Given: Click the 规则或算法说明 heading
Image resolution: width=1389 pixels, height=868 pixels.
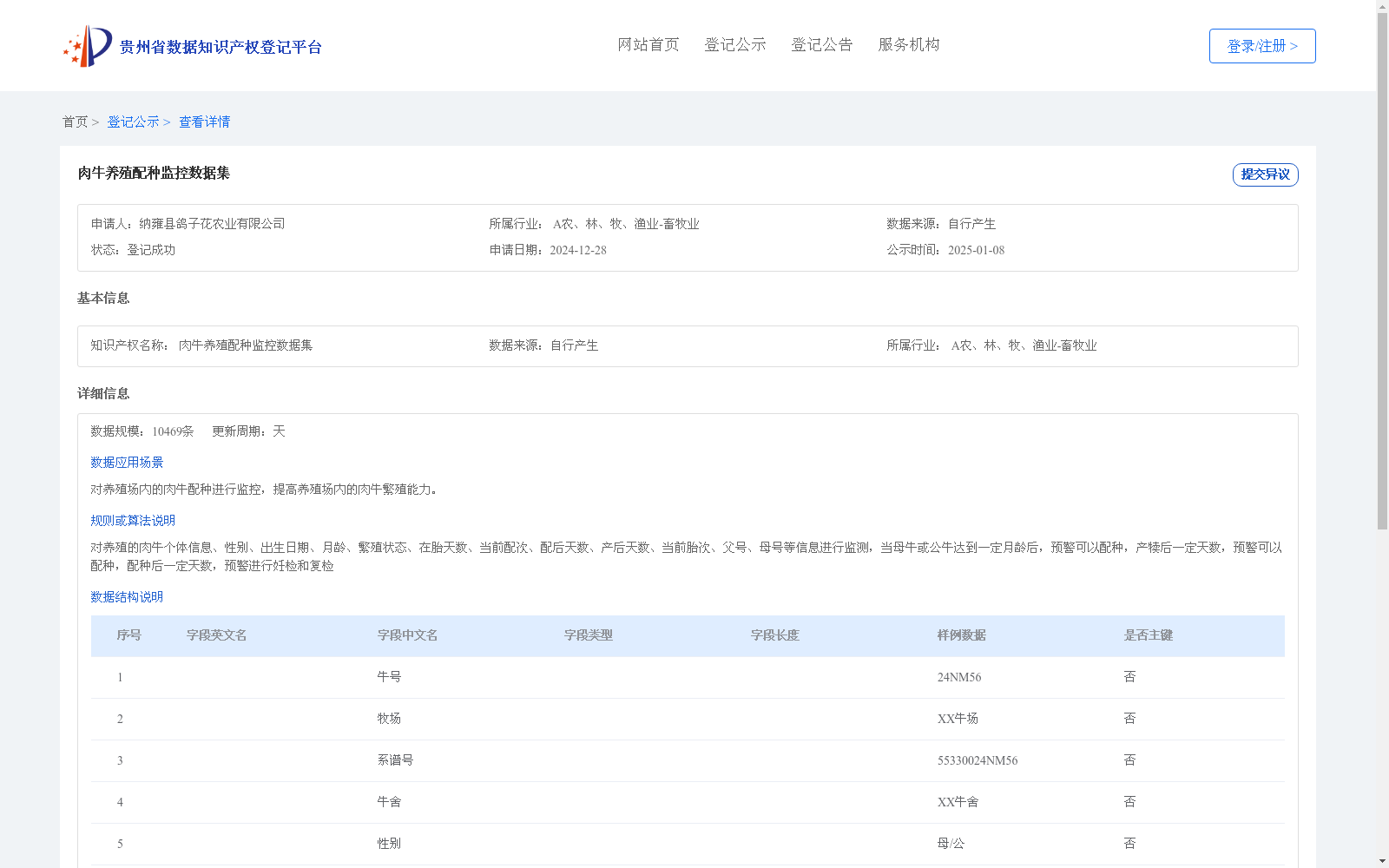Looking at the screenshot, I should tap(133, 521).
